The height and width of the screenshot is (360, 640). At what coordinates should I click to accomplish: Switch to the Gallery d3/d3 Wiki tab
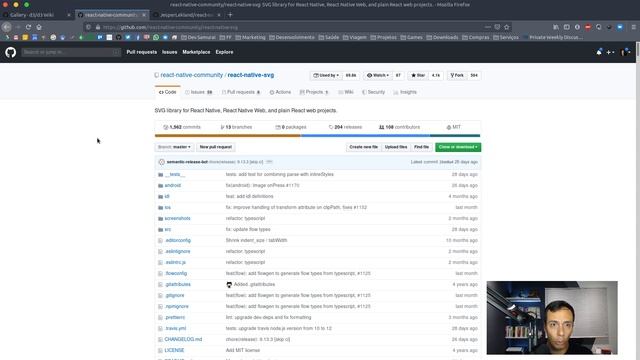(36, 15)
